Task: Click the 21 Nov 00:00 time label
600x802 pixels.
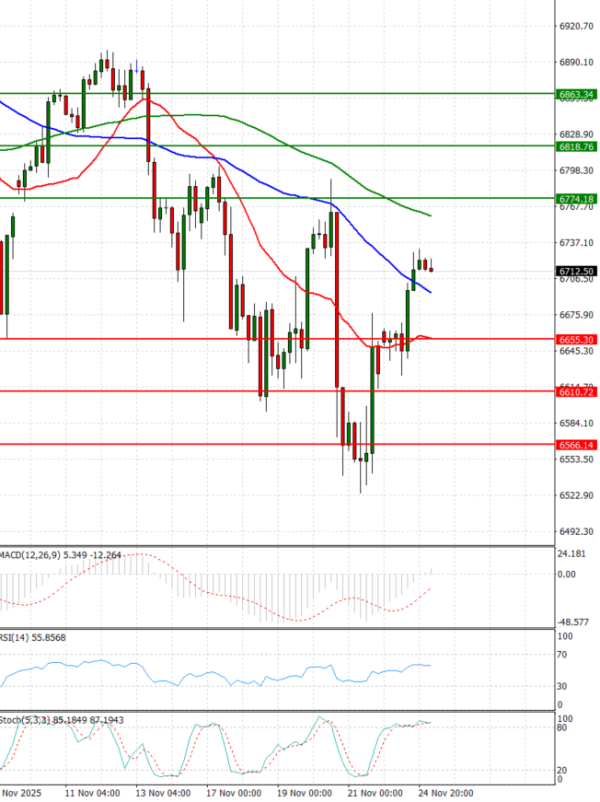Action: (373, 792)
